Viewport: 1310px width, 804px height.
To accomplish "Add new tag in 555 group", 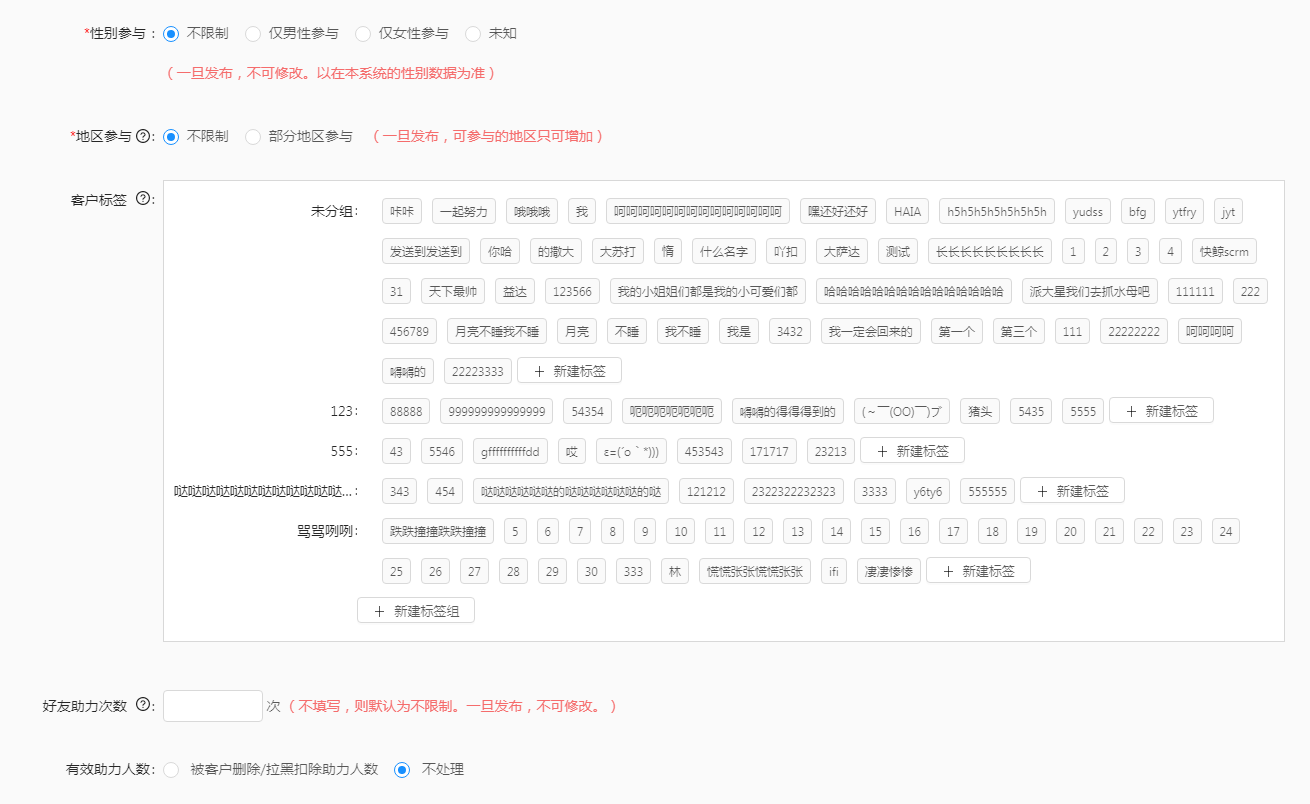I will point(912,451).
